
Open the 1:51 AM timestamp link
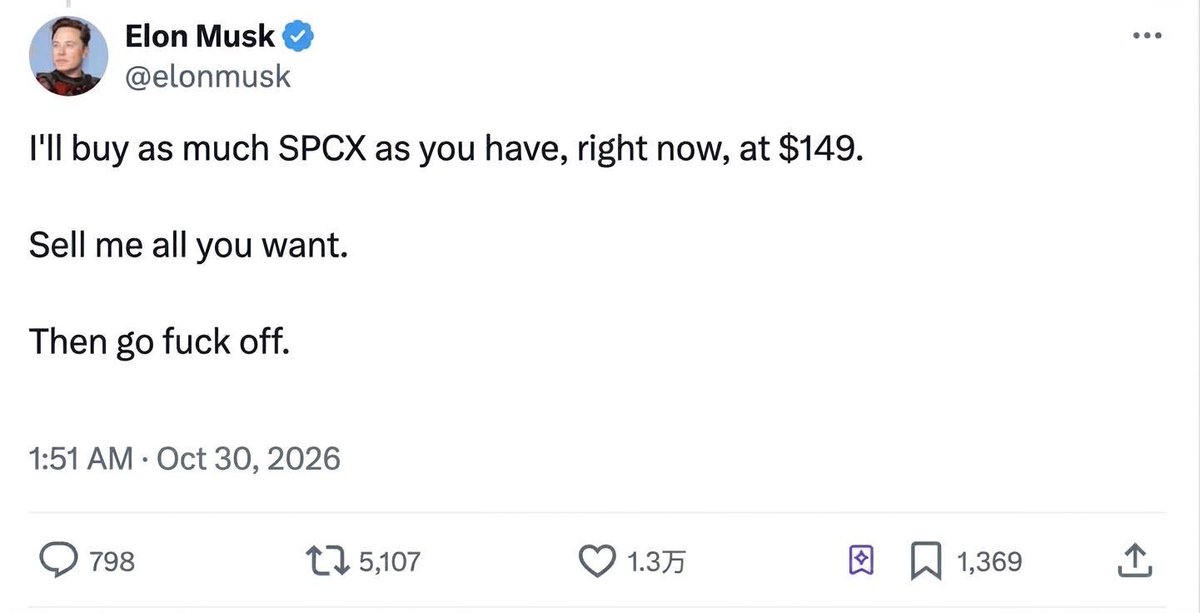83,459
